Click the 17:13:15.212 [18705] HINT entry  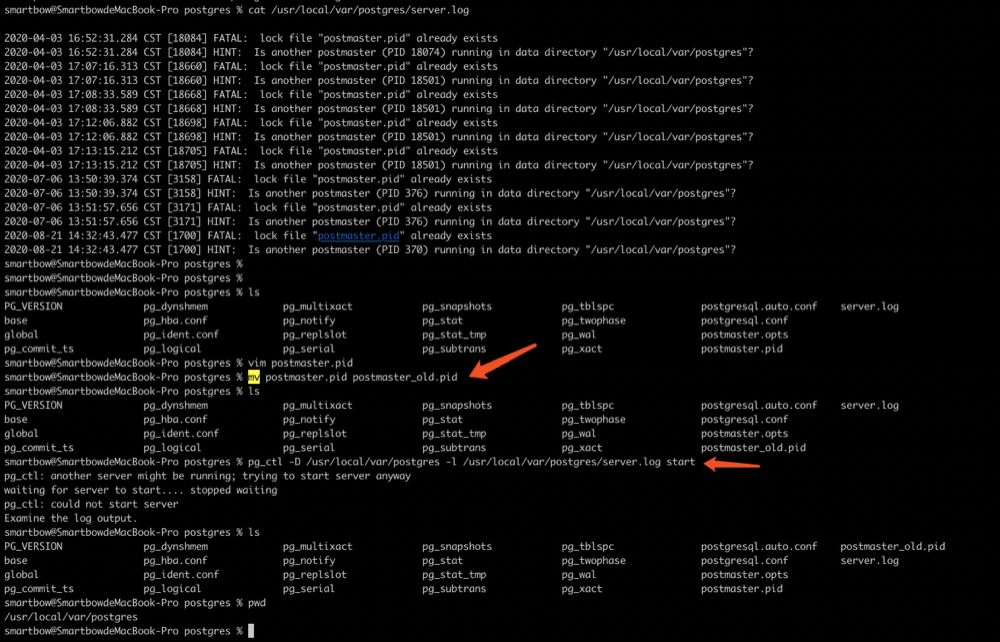tap(379, 164)
